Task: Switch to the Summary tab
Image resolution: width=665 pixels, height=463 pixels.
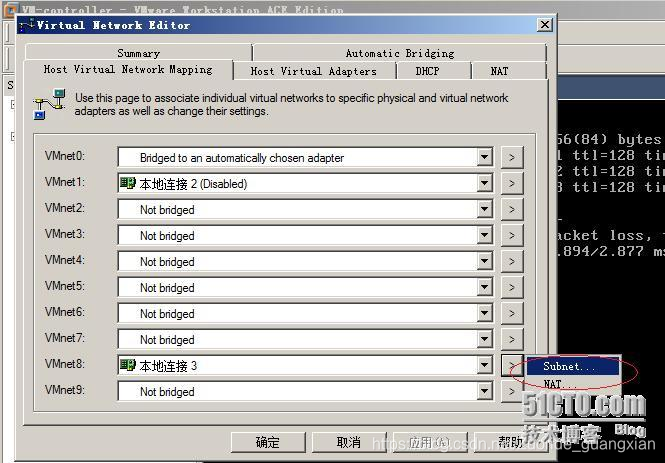Action: click(138, 53)
